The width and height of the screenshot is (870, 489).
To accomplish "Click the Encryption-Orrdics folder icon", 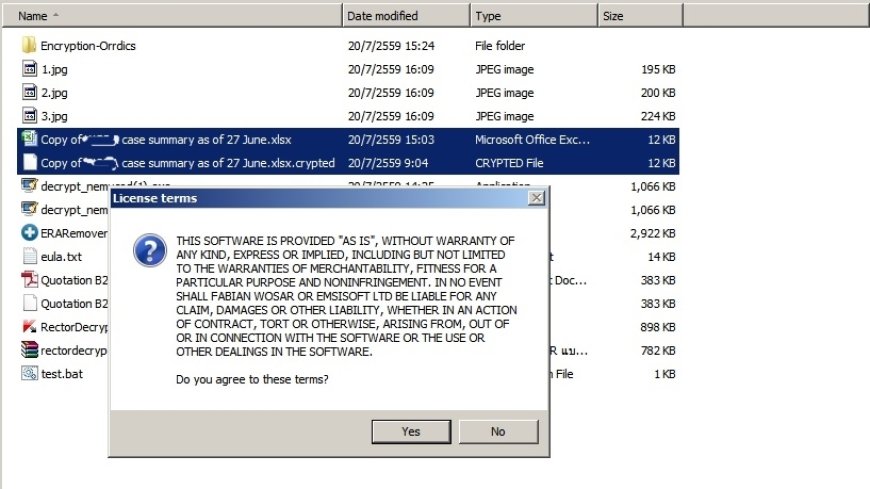I will click(x=29, y=45).
